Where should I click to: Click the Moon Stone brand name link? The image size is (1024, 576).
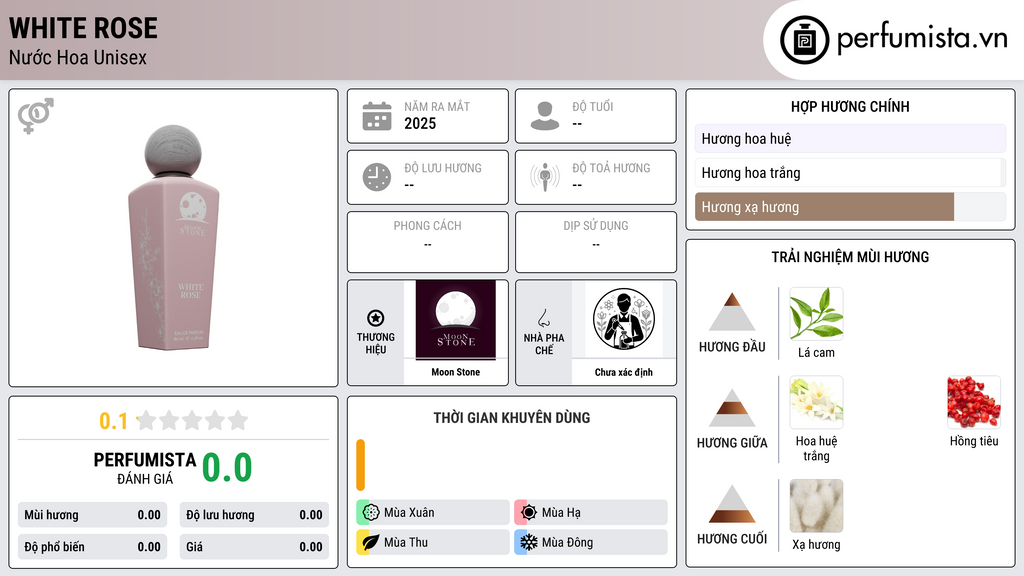(x=456, y=372)
